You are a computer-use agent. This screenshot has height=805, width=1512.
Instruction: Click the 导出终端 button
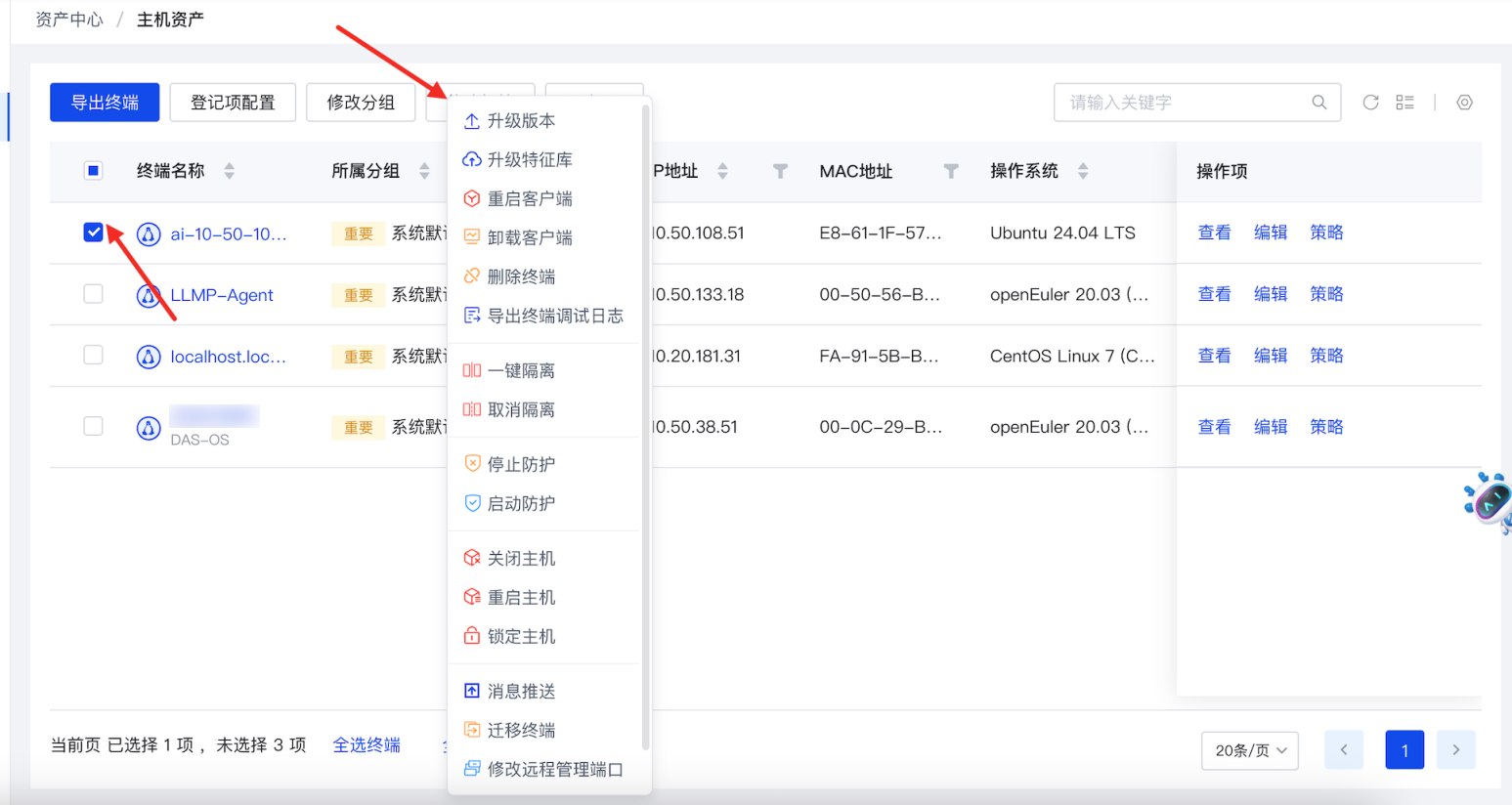tap(105, 103)
